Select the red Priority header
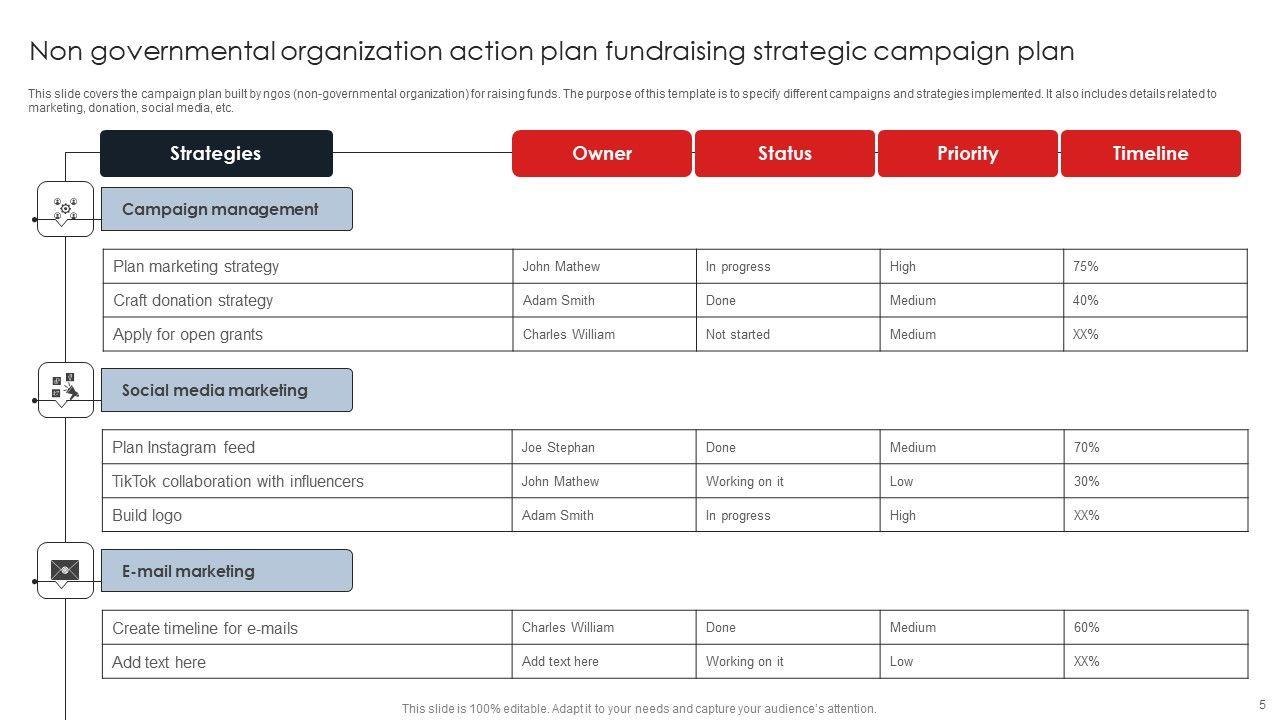 click(967, 153)
